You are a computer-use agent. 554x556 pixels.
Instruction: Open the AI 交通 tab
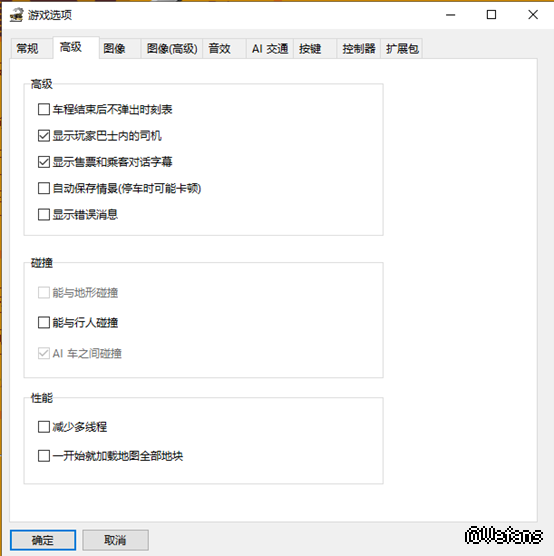click(270, 49)
